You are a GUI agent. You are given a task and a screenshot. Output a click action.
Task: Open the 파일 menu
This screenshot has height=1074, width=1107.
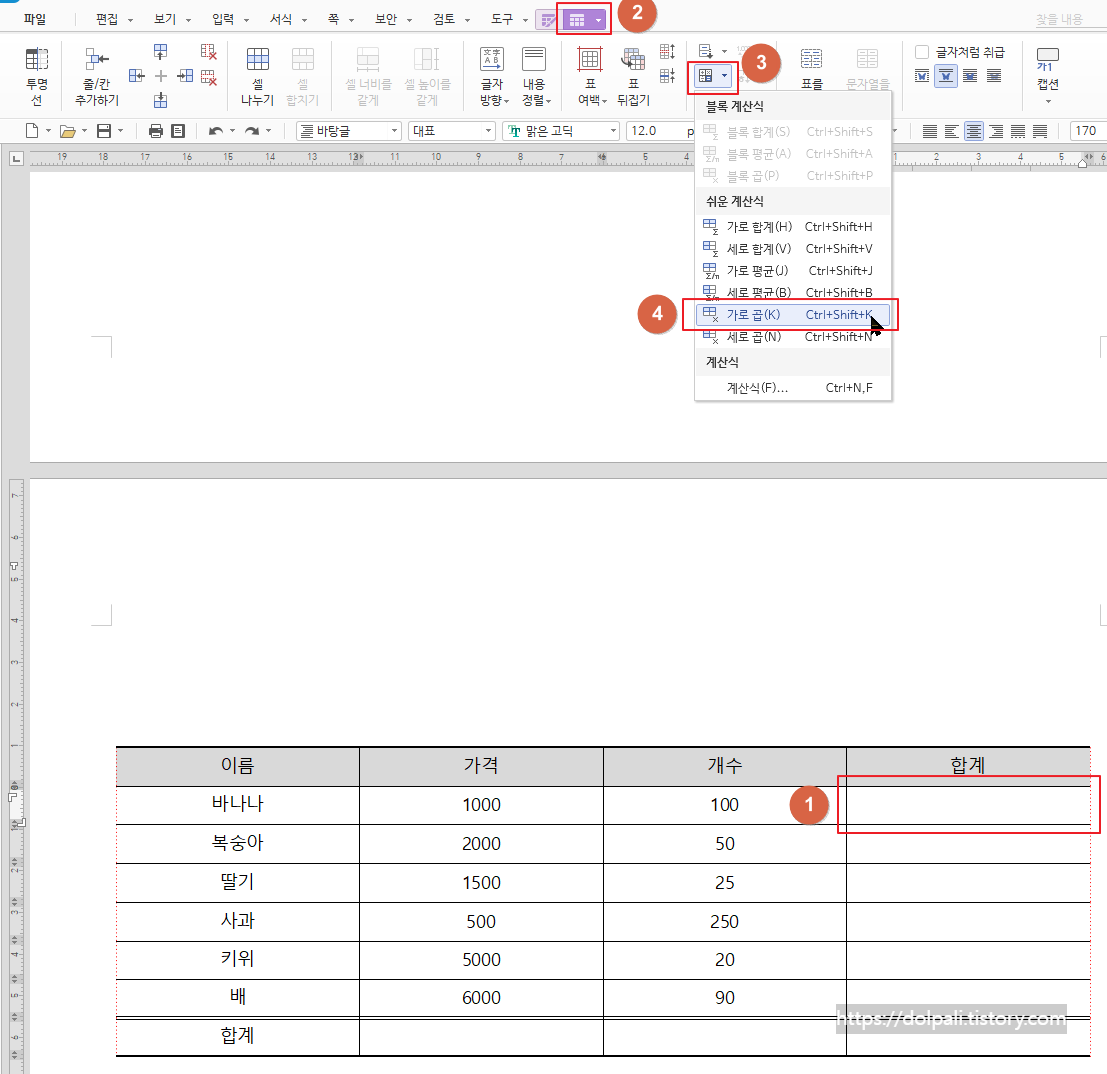pos(34,19)
